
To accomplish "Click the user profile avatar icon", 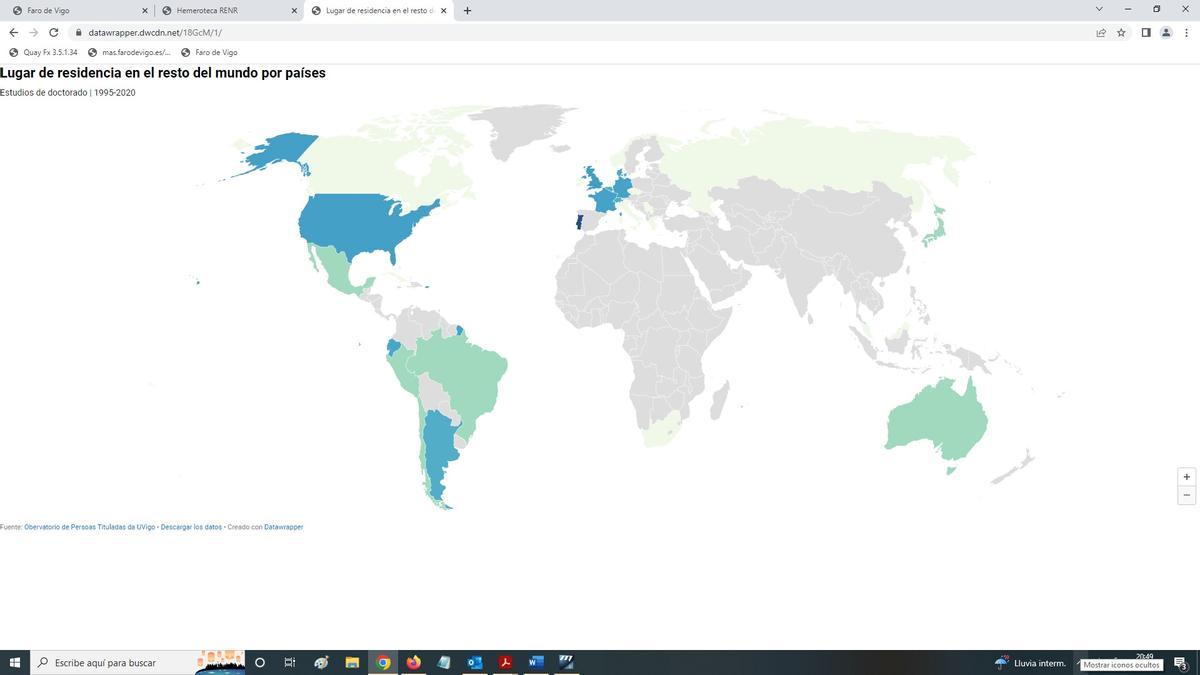I will 1166,32.
